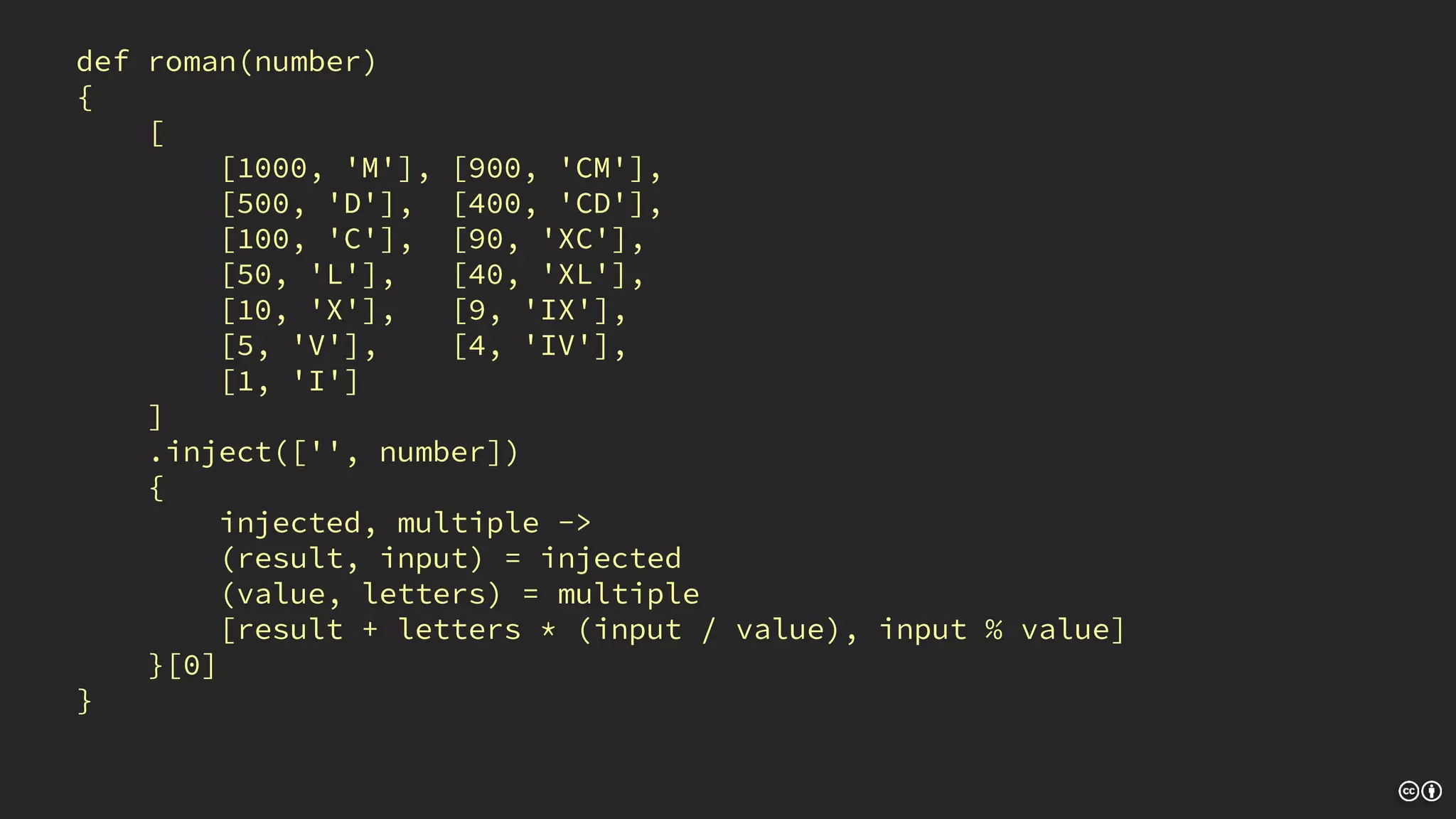The width and height of the screenshot is (1456, 819).
Task: Click the .inject(['', number]) call
Action: tap(334, 453)
